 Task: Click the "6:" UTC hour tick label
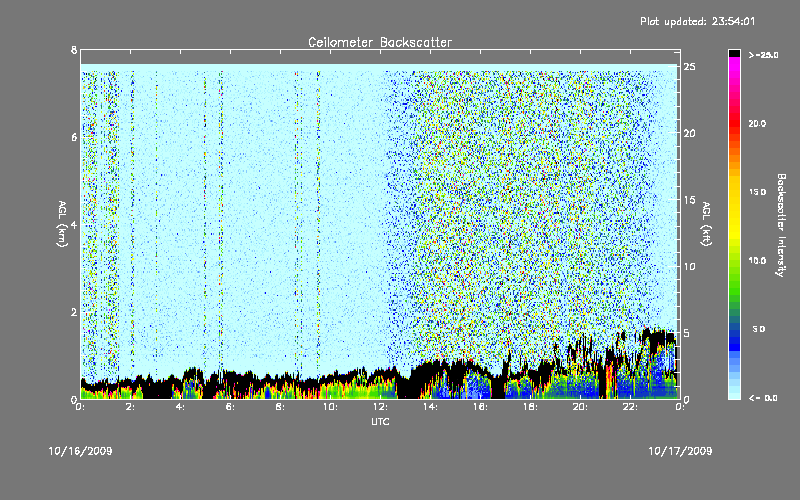point(231,407)
